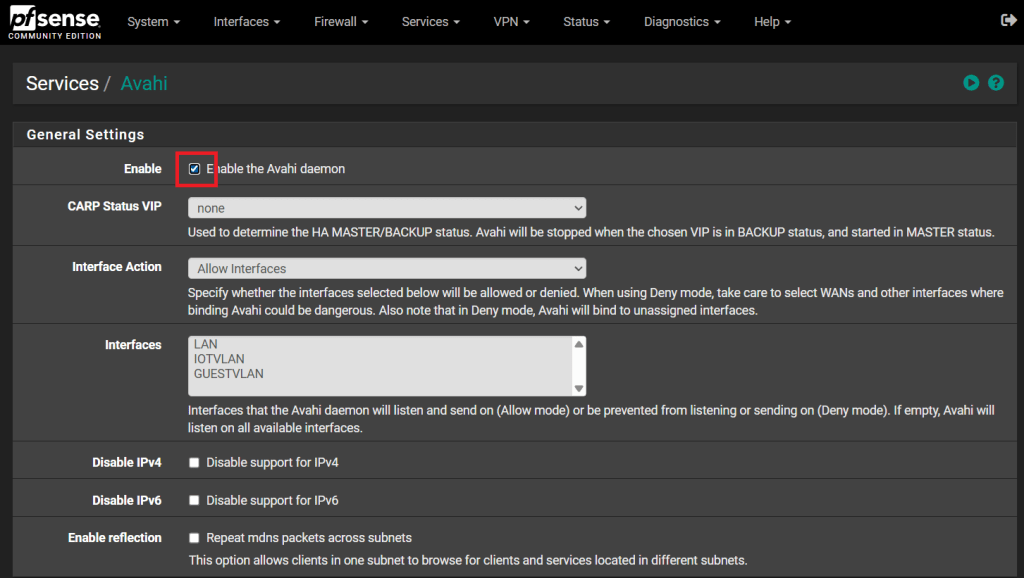
Task: Uncheck the Enable the Avahi daemon checkbox
Action: [x=195, y=169]
